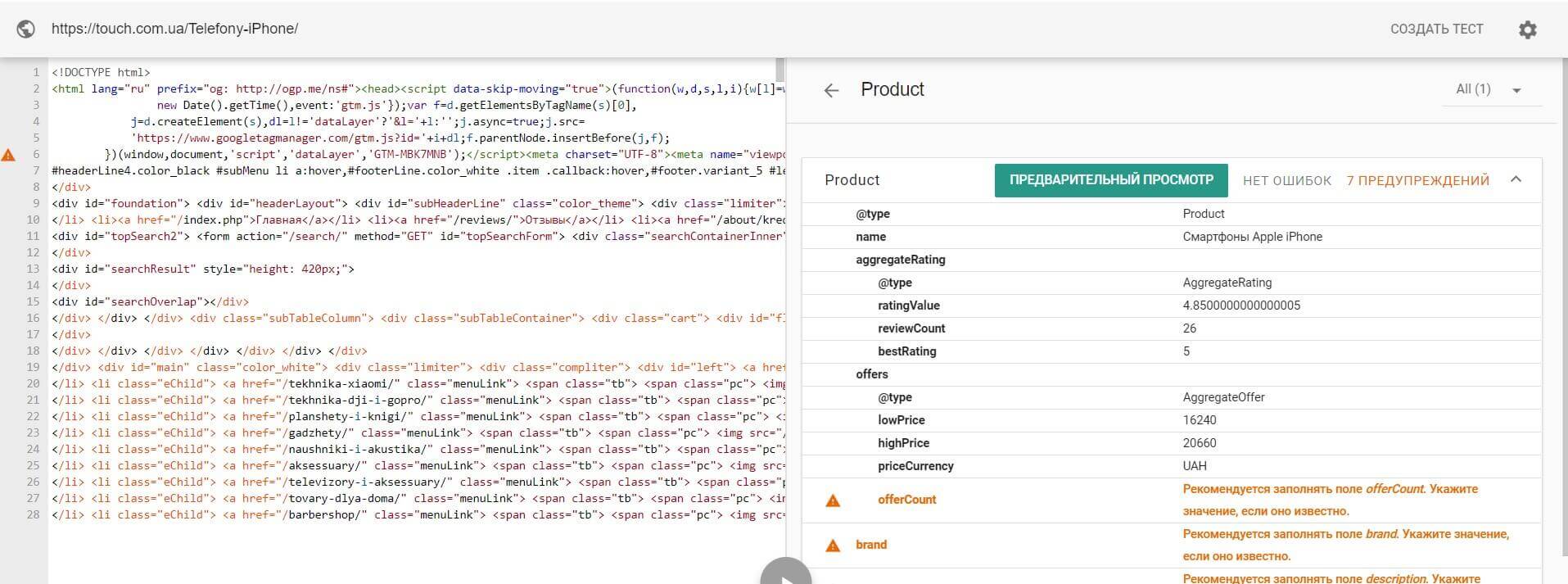Click the warning icon beside offerCount

[833, 500]
